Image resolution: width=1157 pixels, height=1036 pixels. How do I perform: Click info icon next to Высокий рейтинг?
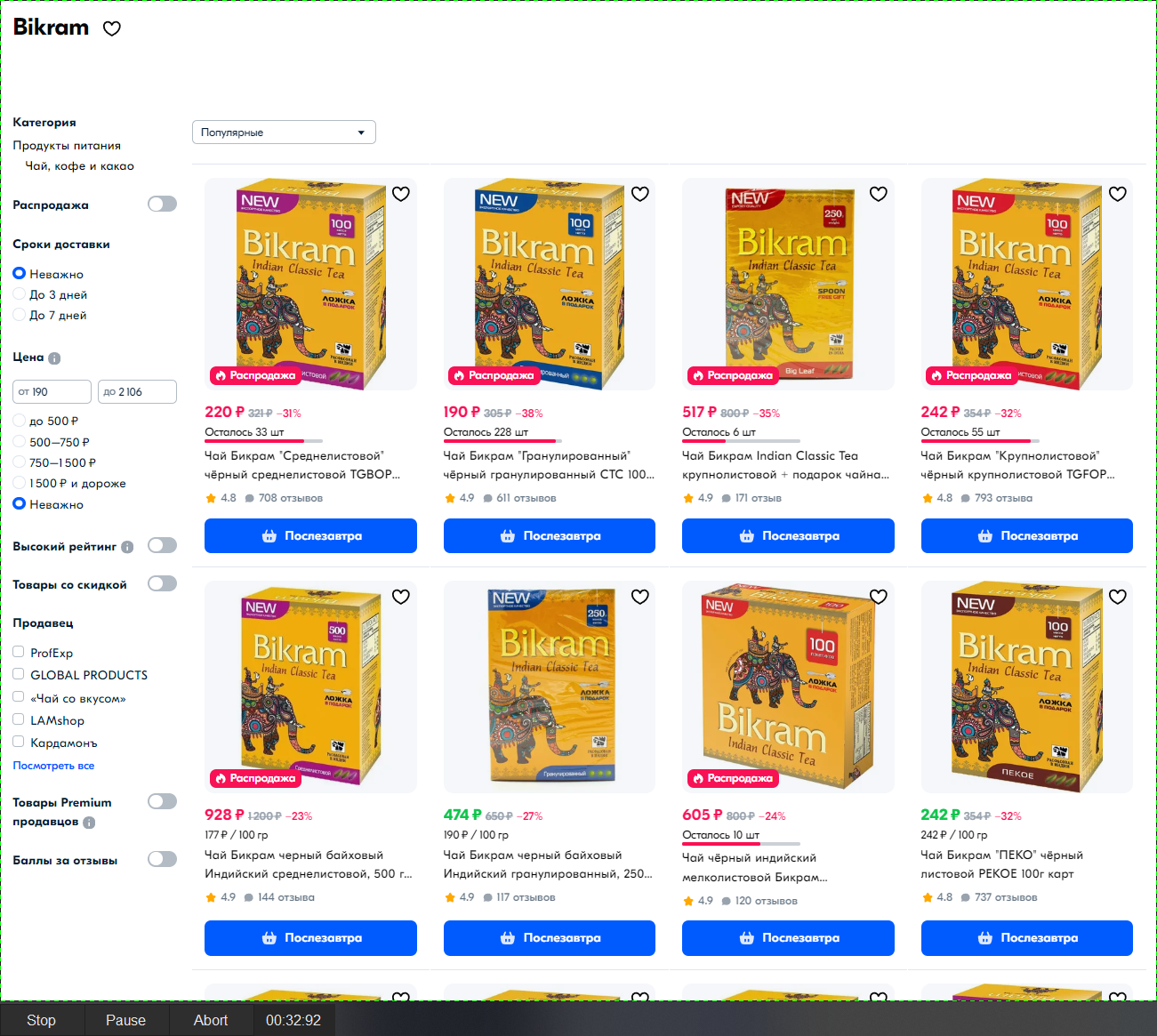point(127,547)
